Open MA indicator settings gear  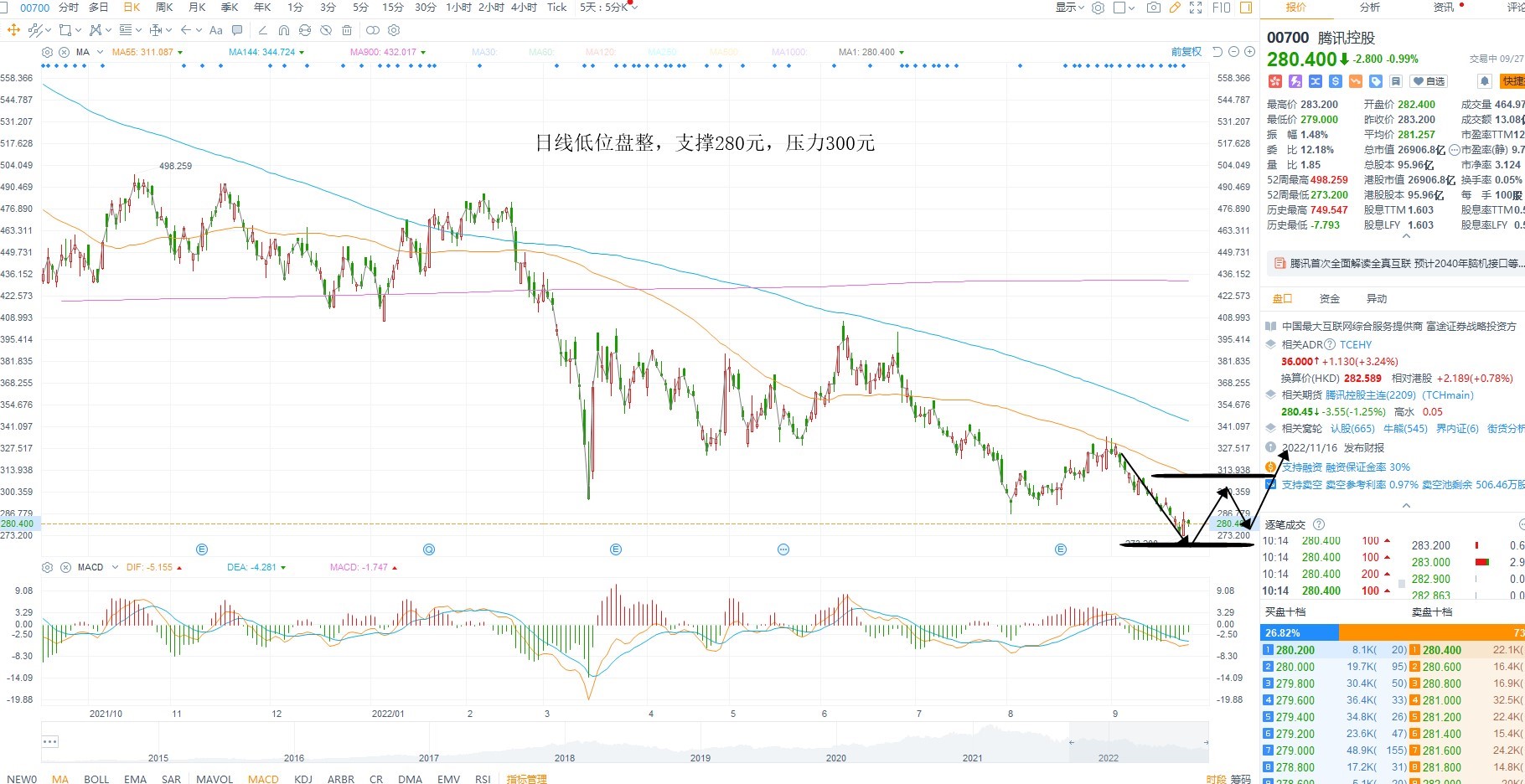[47, 52]
